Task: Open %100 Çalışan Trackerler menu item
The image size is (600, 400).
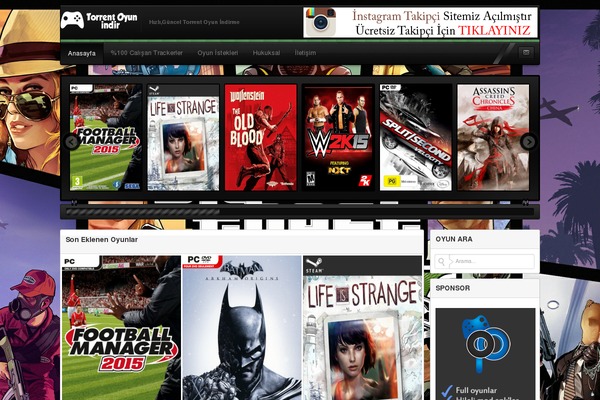Action: coord(147,53)
